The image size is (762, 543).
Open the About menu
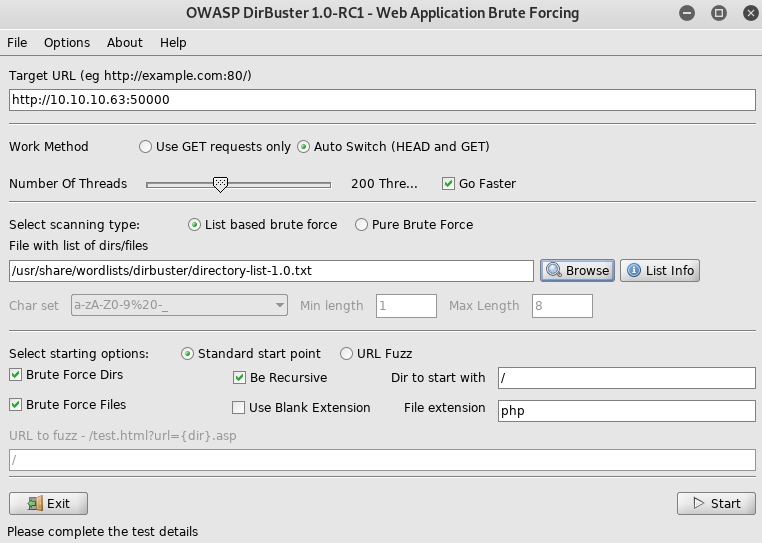tap(125, 43)
